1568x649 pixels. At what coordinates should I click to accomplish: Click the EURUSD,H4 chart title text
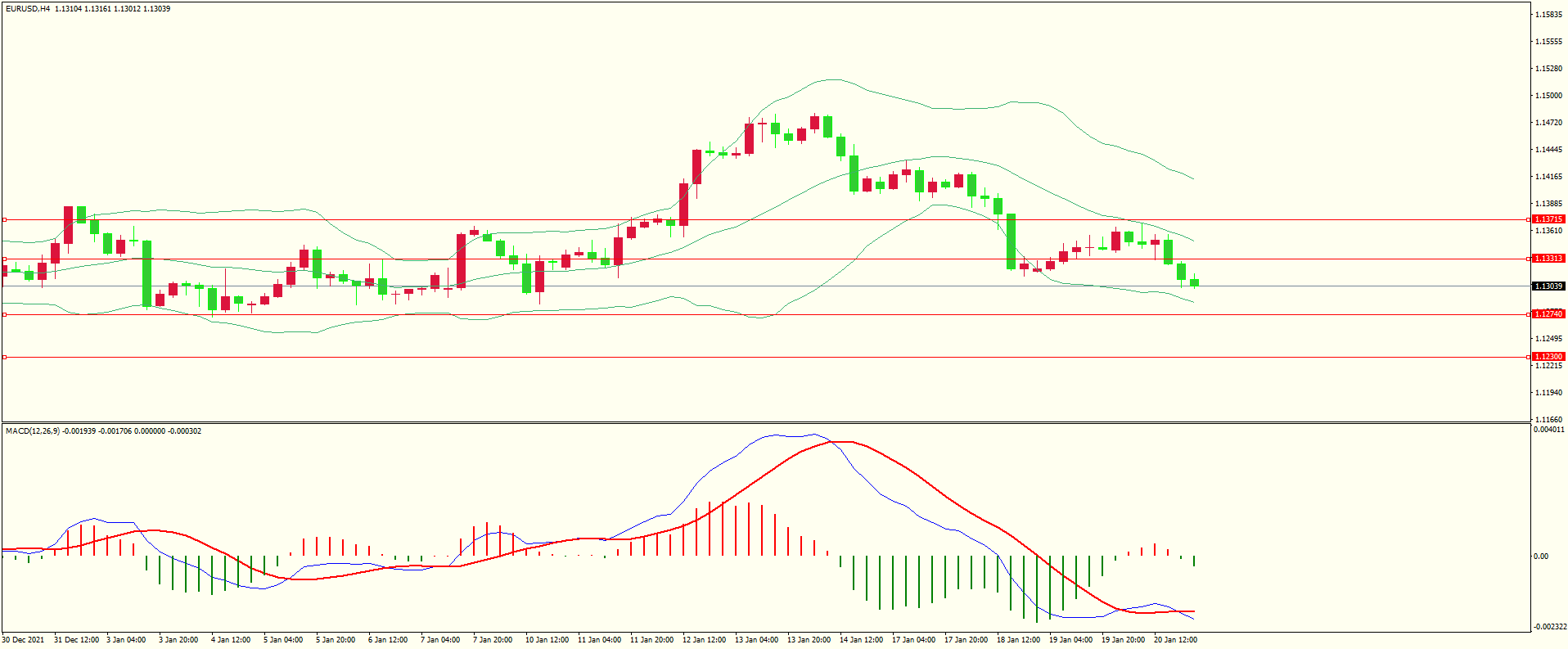[x=28, y=9]
